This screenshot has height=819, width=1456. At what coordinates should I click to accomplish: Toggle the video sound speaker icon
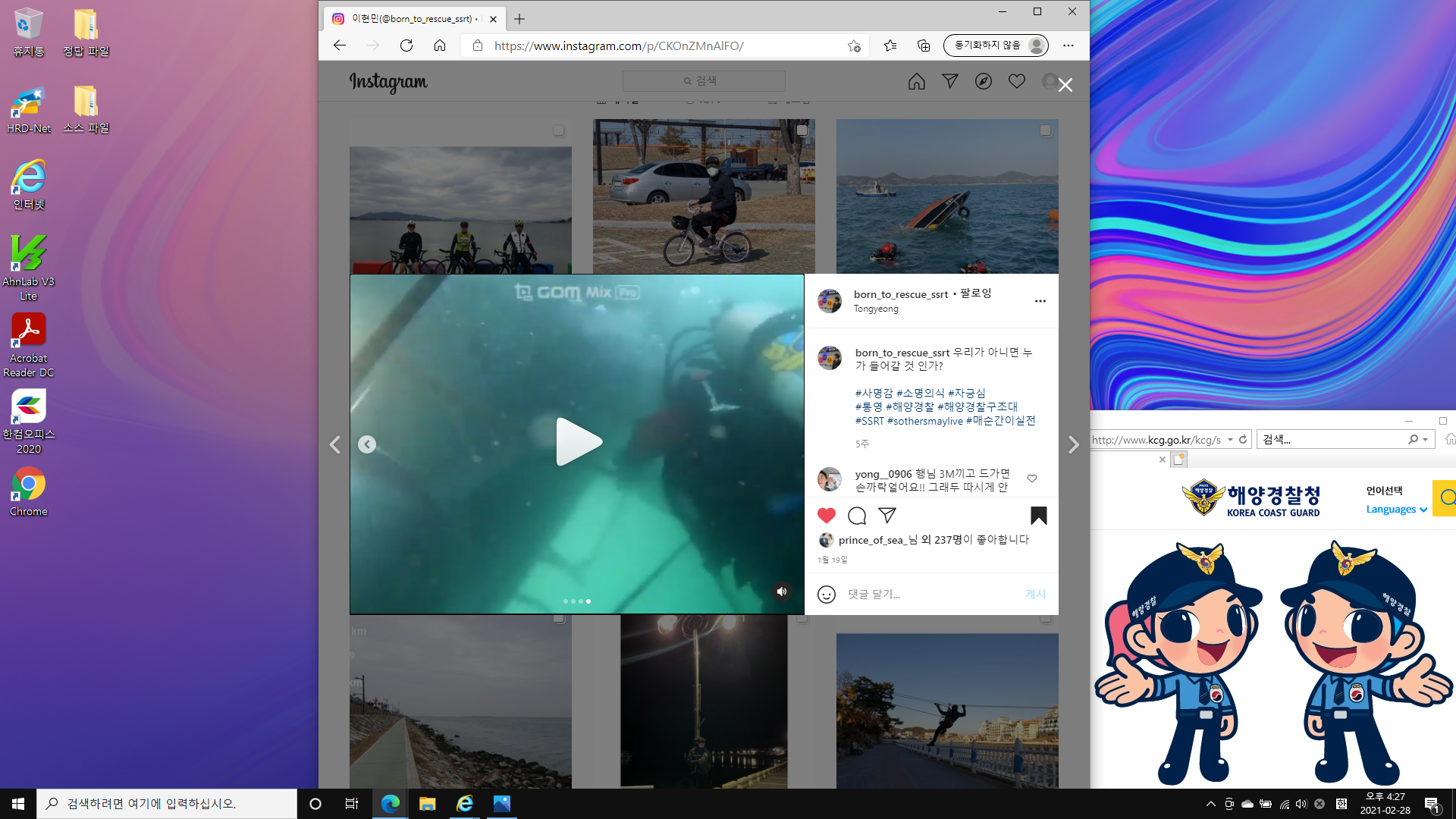coord(782,591)
